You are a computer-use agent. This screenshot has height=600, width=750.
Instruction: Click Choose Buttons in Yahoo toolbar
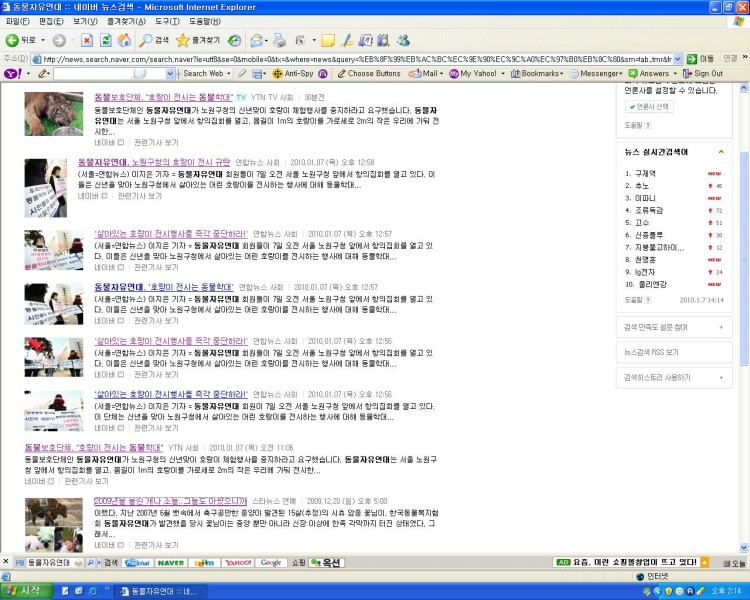coord(369,73)
